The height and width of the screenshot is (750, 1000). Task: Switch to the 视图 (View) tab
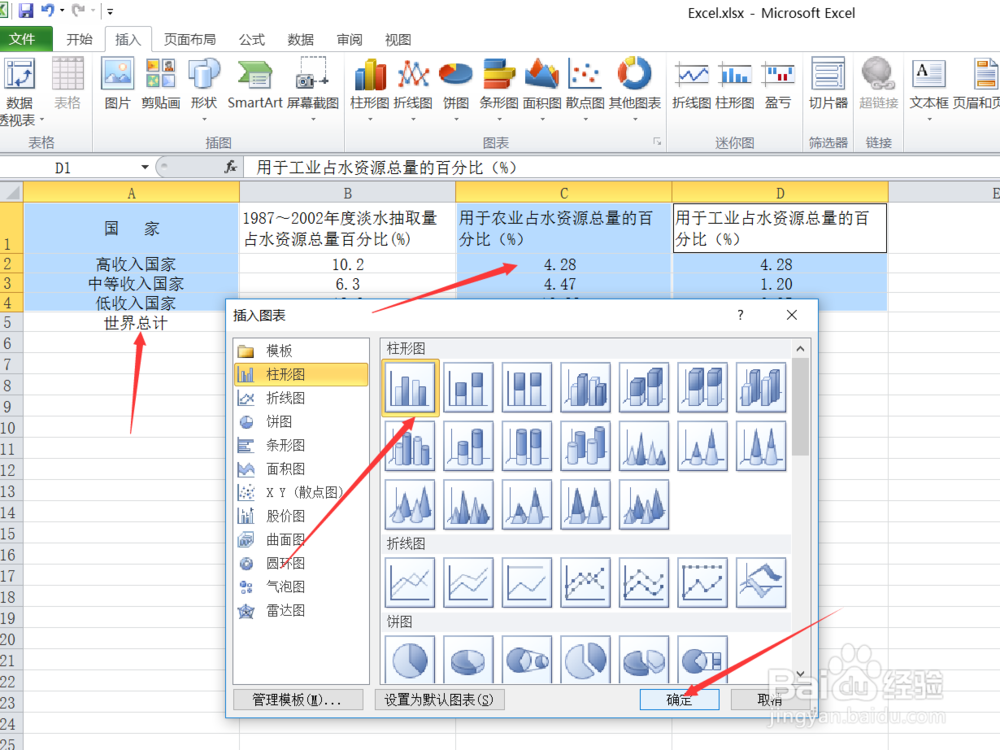(x=398, y=40)
